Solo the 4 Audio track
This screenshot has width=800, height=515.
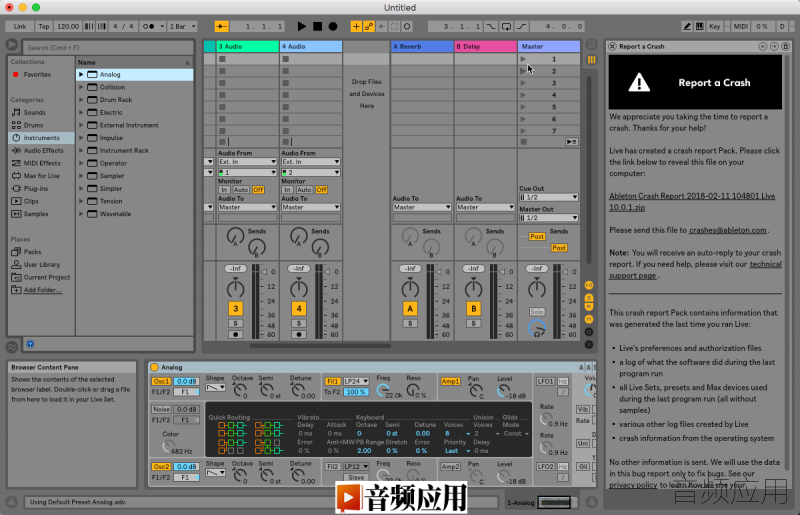pos(298,324)
